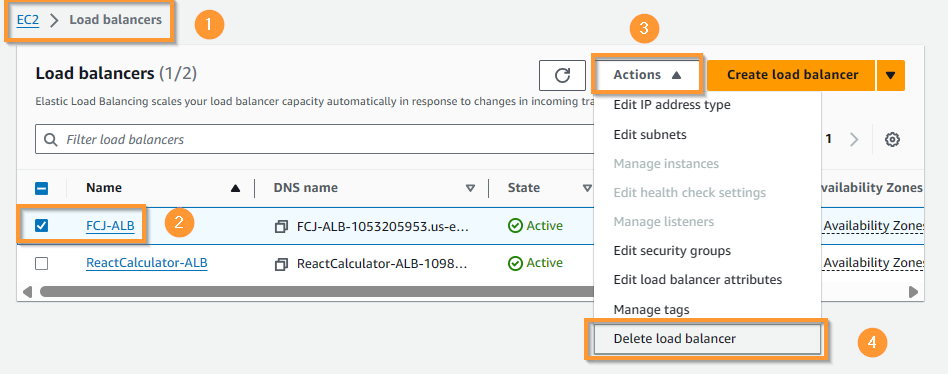Click the horizontal scrollbar thumb
Screen dimensions: 948x374
tap(317, 292)
